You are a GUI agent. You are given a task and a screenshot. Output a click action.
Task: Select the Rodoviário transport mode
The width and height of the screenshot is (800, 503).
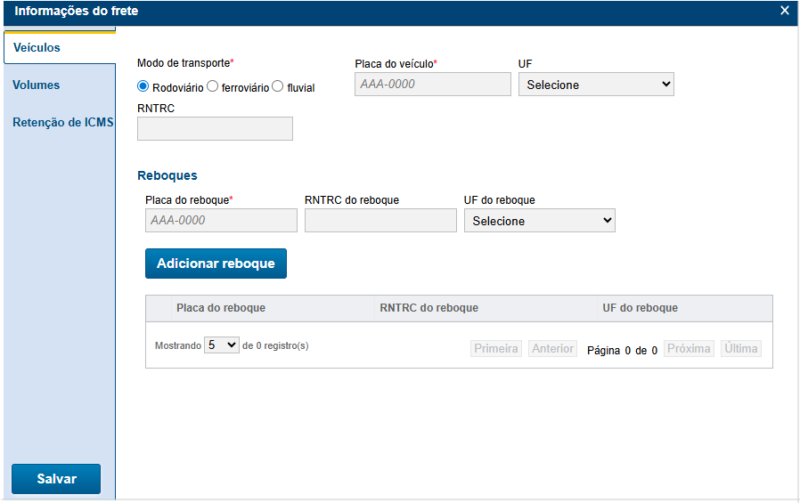point(143,87)
